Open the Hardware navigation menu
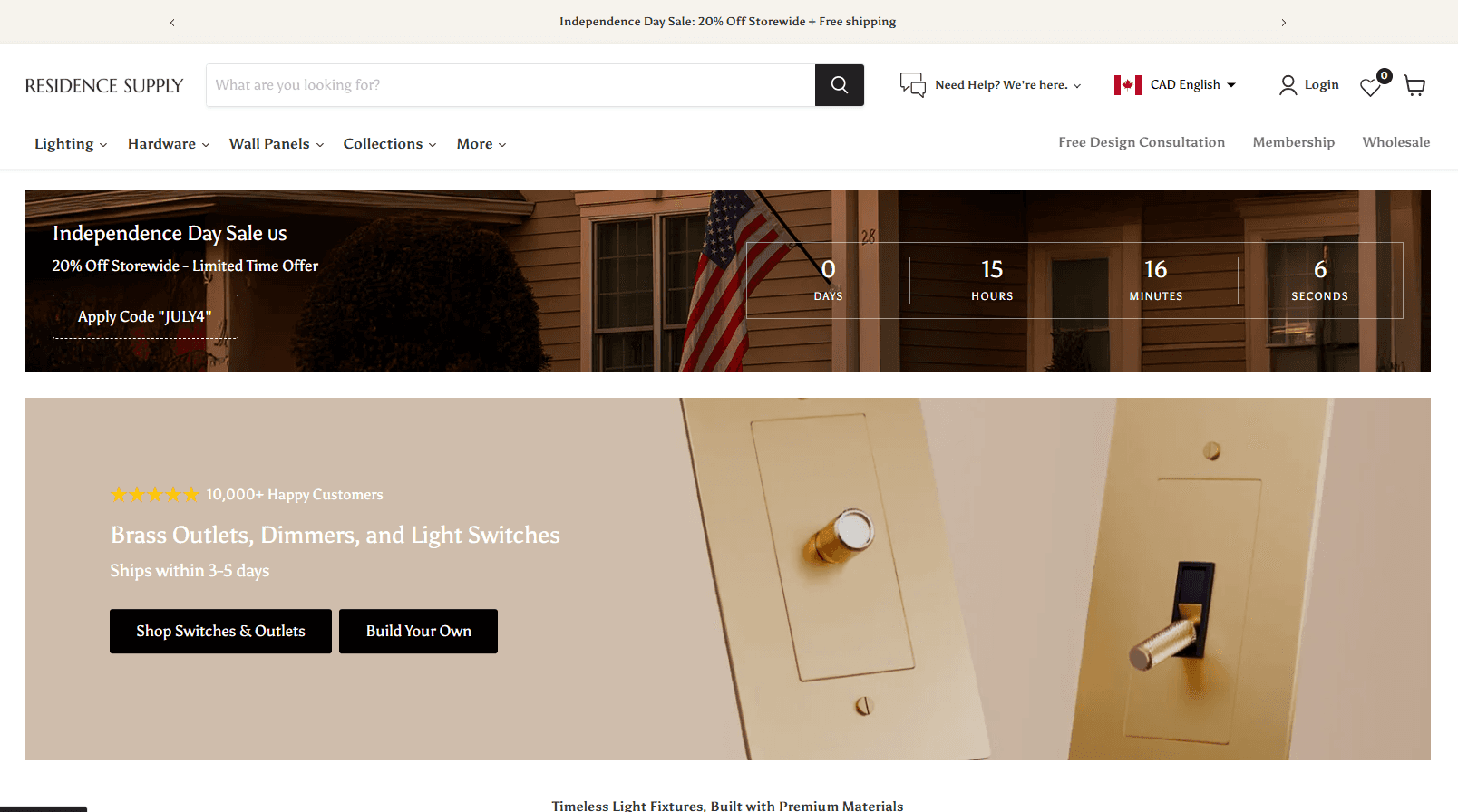 pos(169,144)
